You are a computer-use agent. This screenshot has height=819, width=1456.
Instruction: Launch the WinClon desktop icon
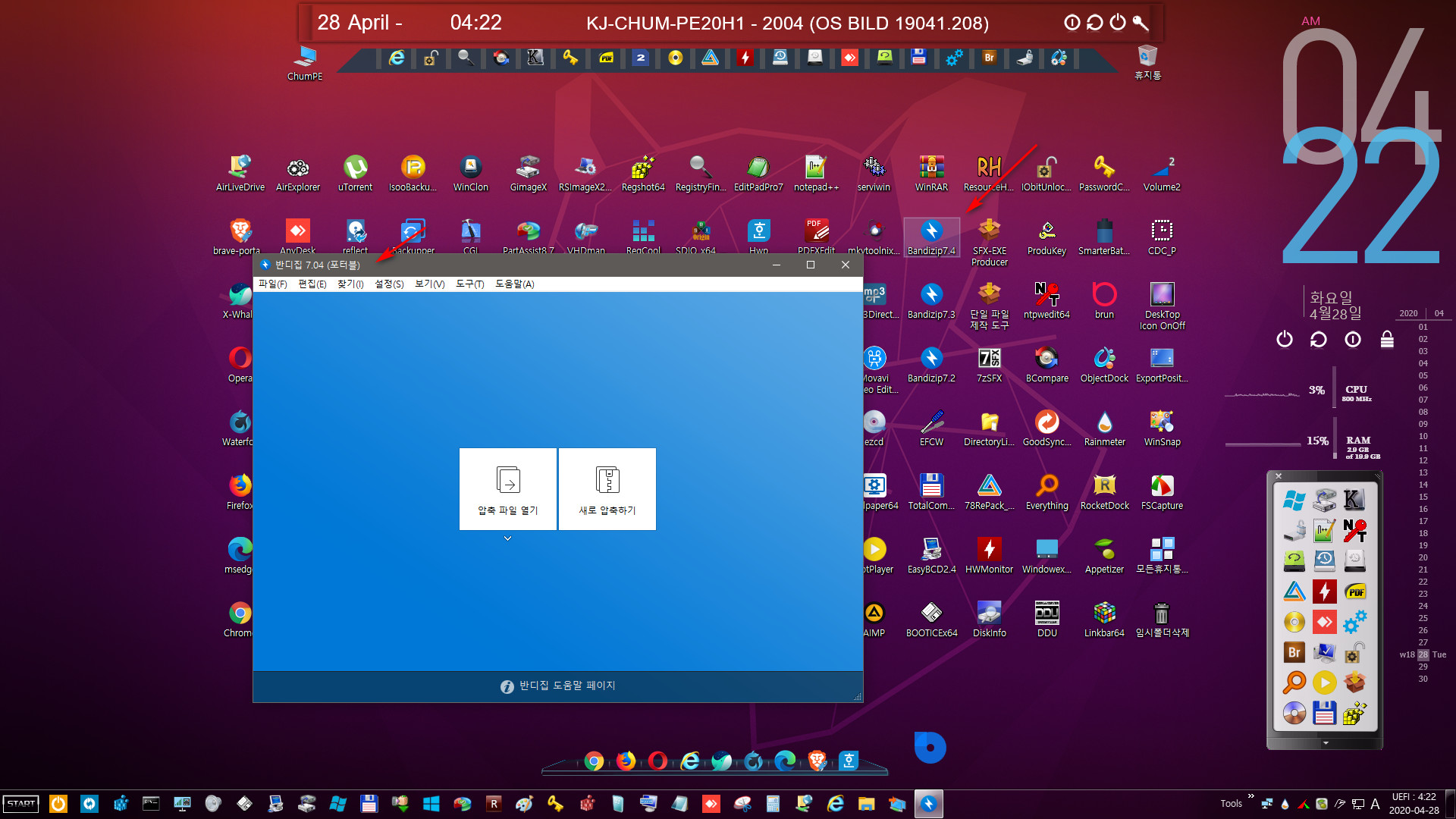(x=470, y=173)
